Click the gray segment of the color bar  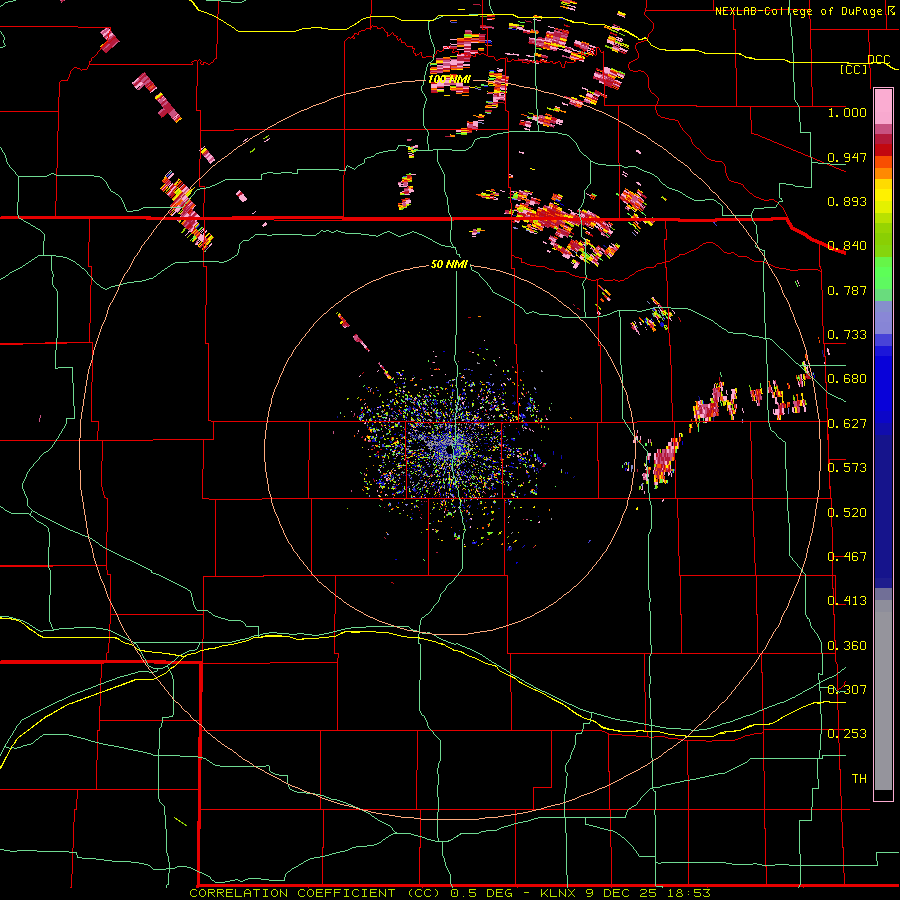(883, 695)
